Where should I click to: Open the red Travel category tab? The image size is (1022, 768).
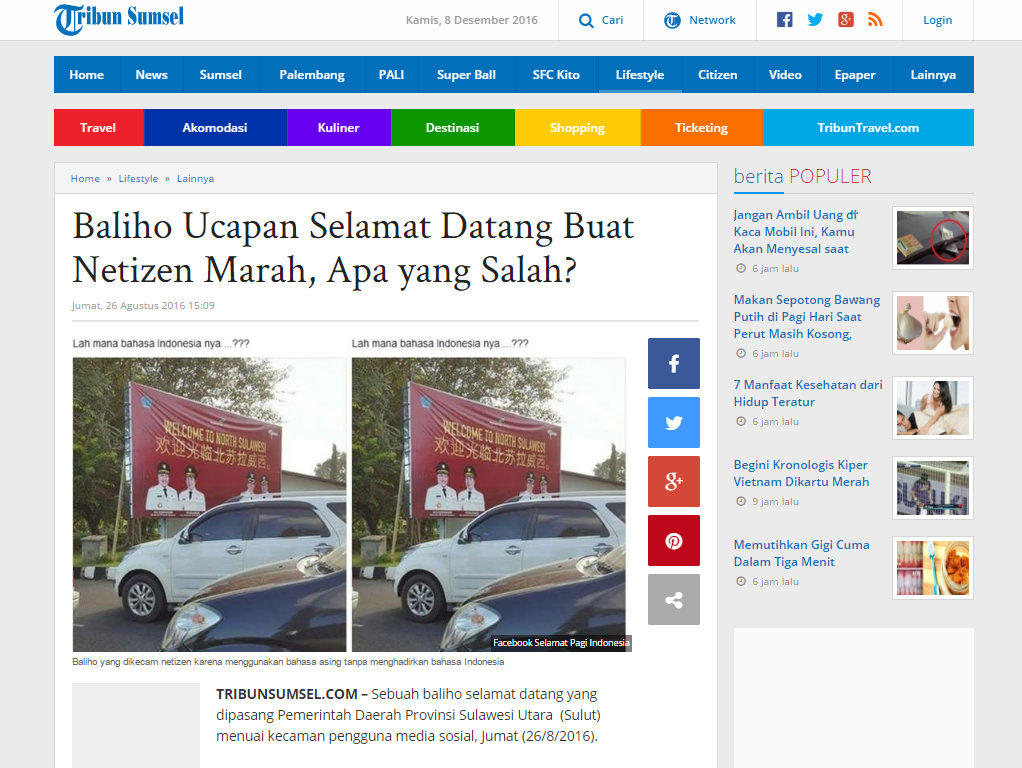click(x=98, y=128)
